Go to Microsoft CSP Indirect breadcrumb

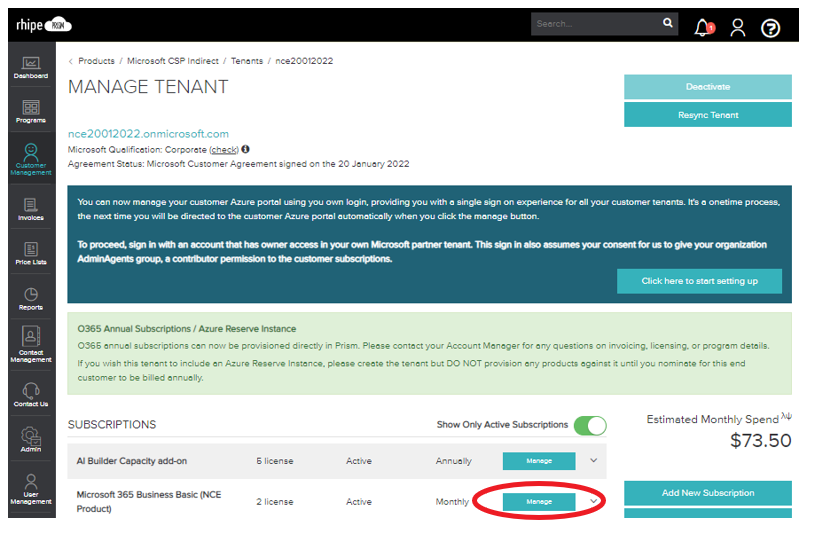[x=173, y=61]
